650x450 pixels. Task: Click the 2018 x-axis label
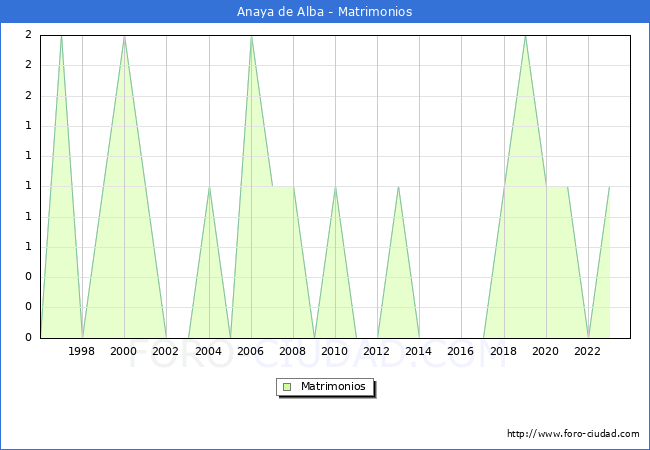click(503, 351)
